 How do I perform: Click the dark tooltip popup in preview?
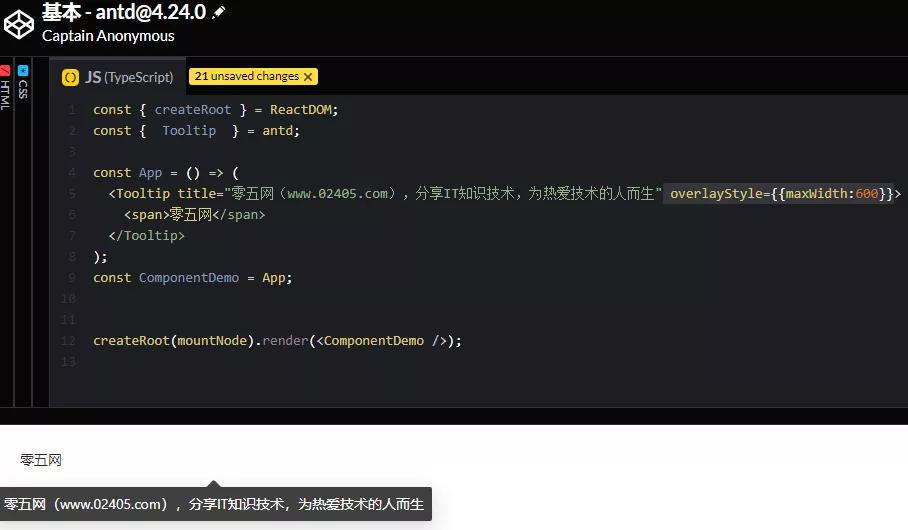click(x=215, y=504)
